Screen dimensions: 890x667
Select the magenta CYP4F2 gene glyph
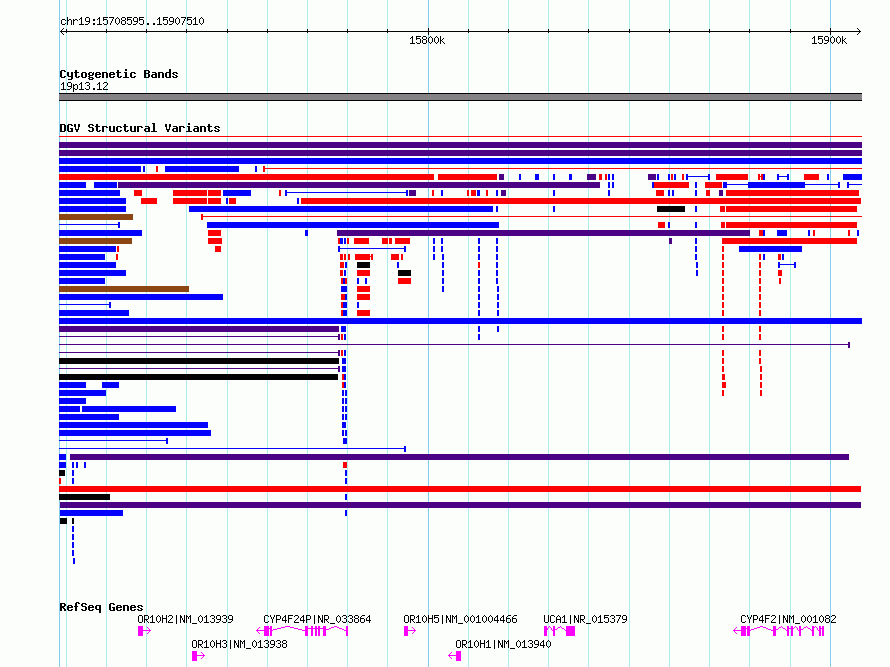pyautogui.click(x=779, y=631)
